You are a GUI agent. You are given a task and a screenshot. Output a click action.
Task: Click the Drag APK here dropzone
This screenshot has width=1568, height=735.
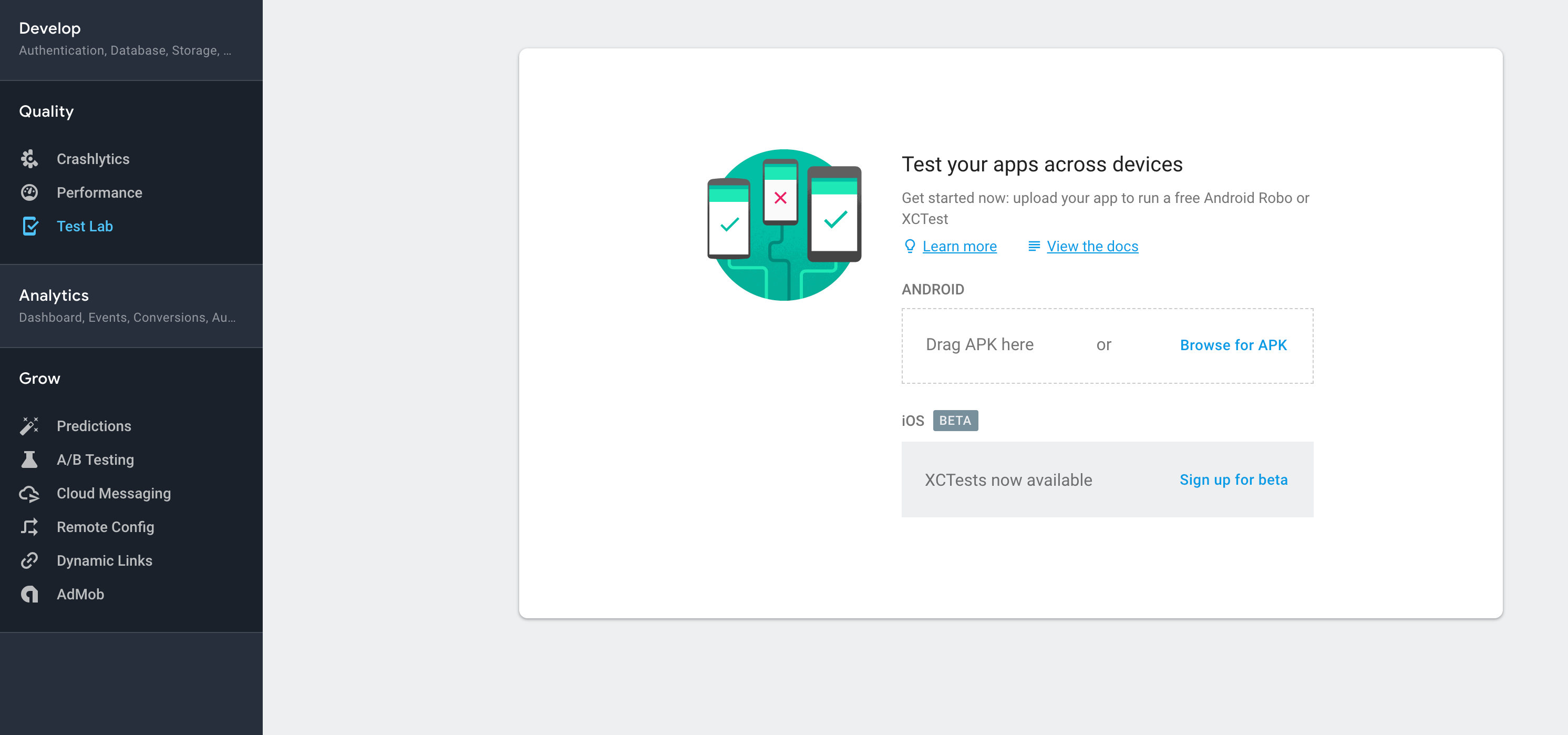tap(979, 345)
